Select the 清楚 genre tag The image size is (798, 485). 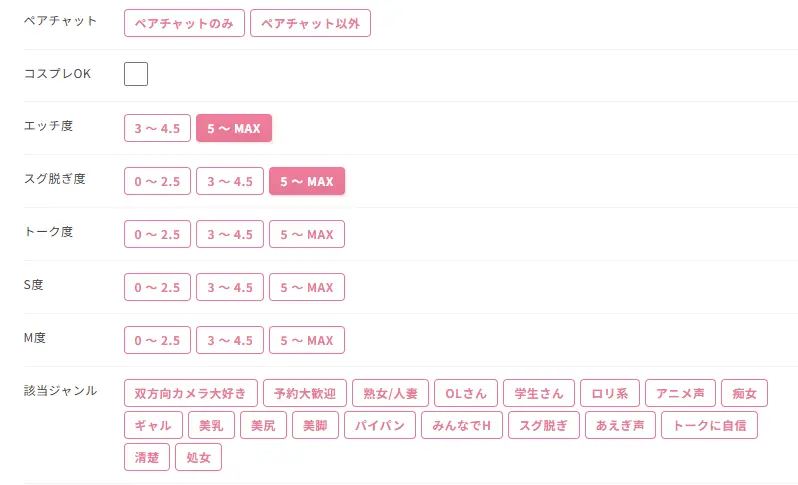(147, 457)
